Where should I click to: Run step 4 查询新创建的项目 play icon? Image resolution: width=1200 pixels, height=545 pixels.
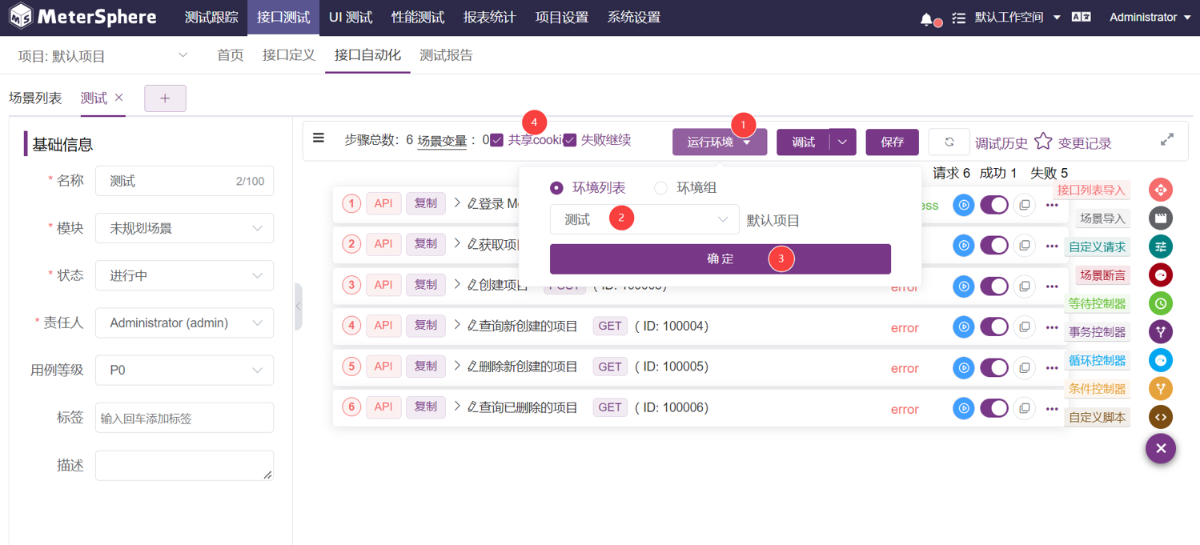[x=963, y=326]
